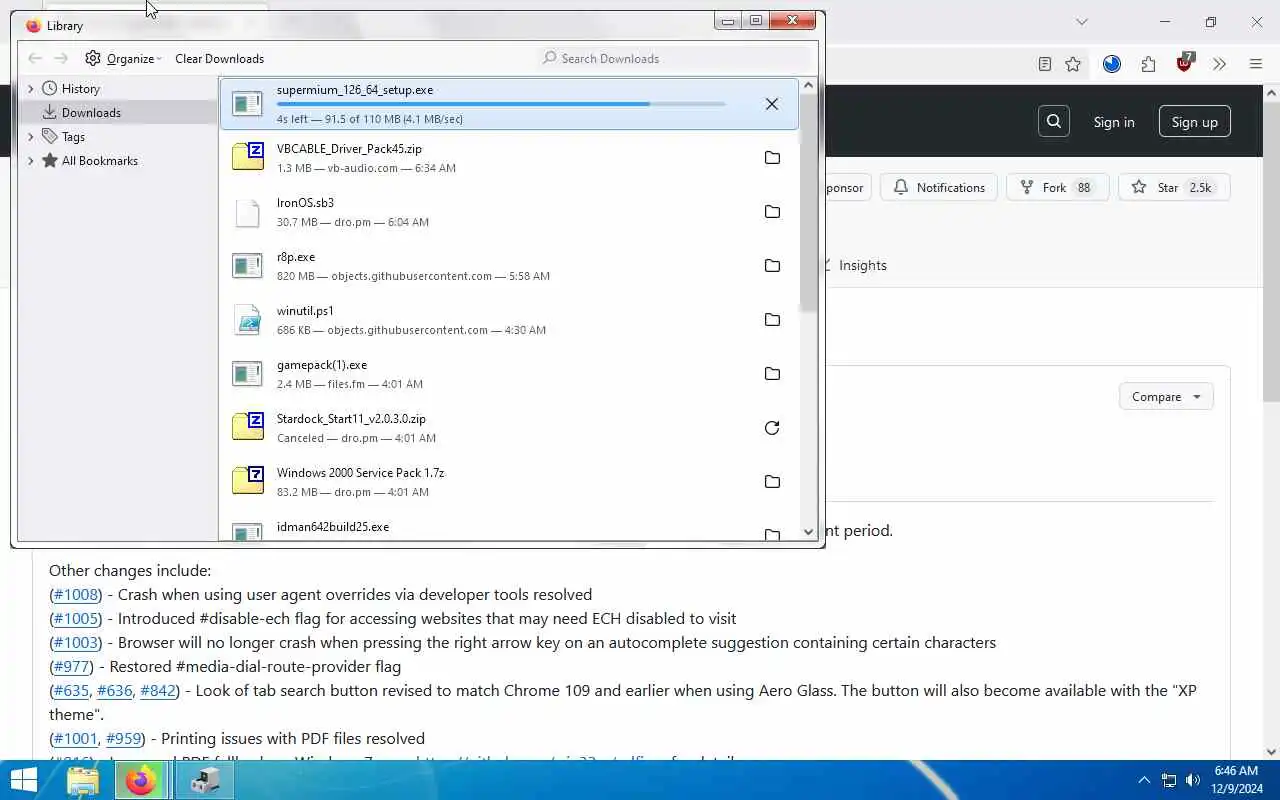Click supermium download progress bar
The width and height of the screenshot is (1280, 800).
[x=501, y=104]
